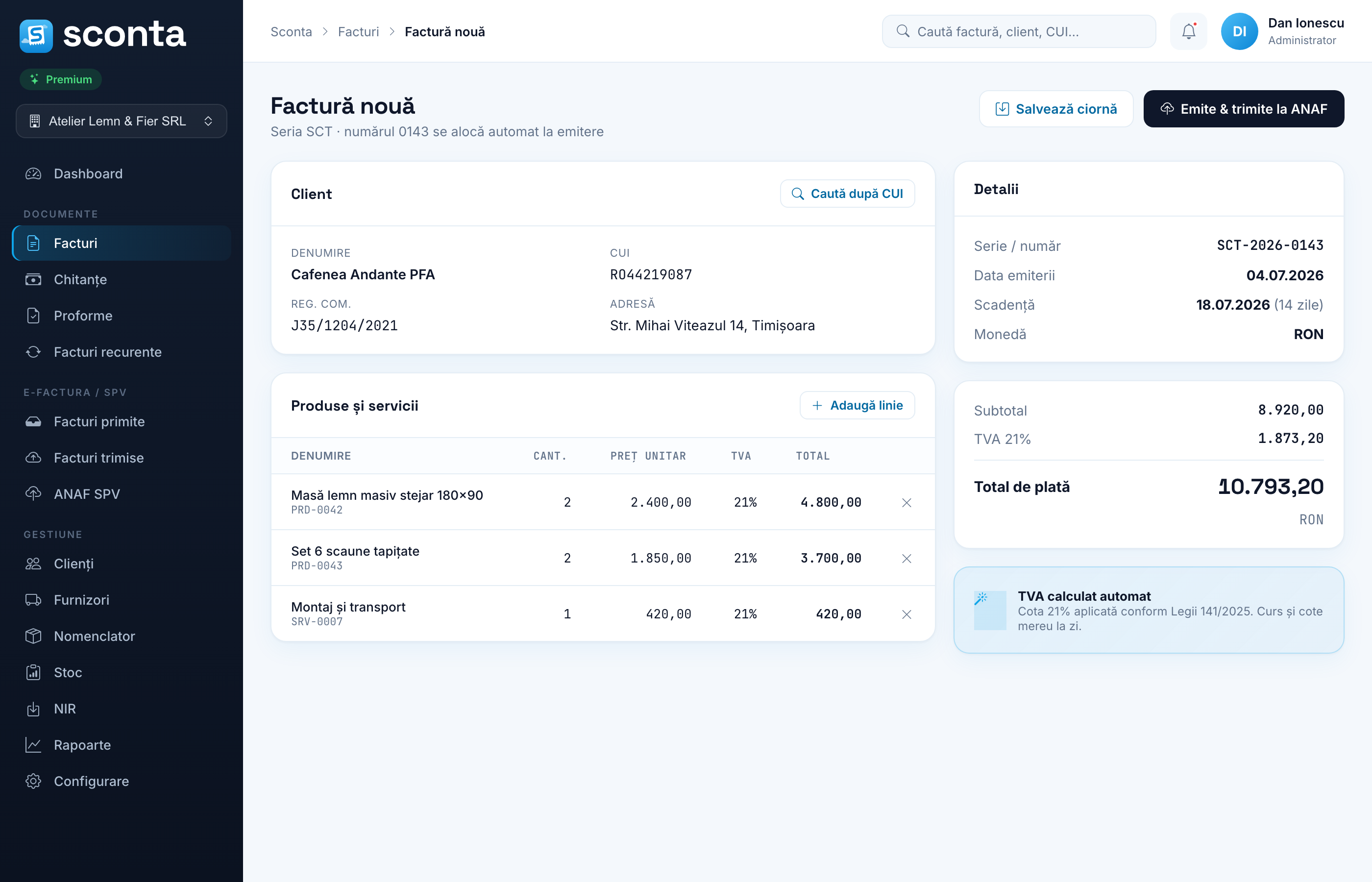Click the notification bell icon
1372x882 pixels.
click(x=1188, y=31)
